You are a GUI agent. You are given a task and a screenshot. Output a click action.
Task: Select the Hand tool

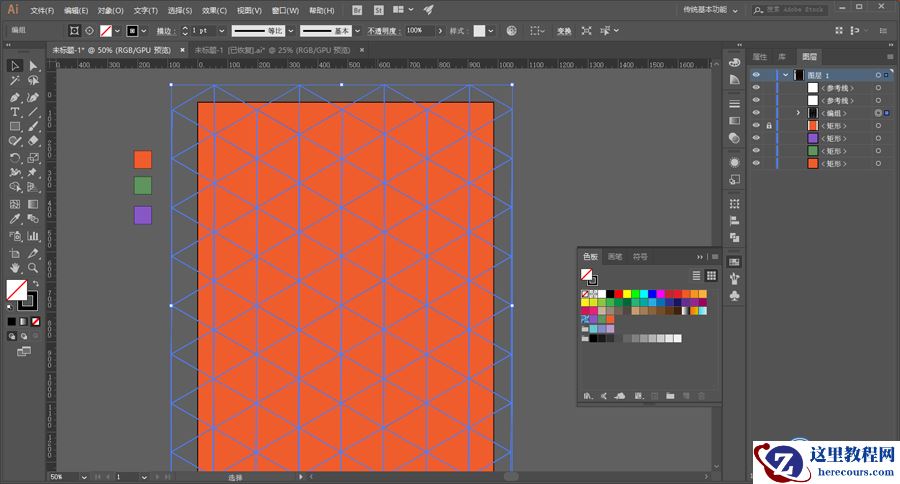pyautogui.click(x=15, y=268)
